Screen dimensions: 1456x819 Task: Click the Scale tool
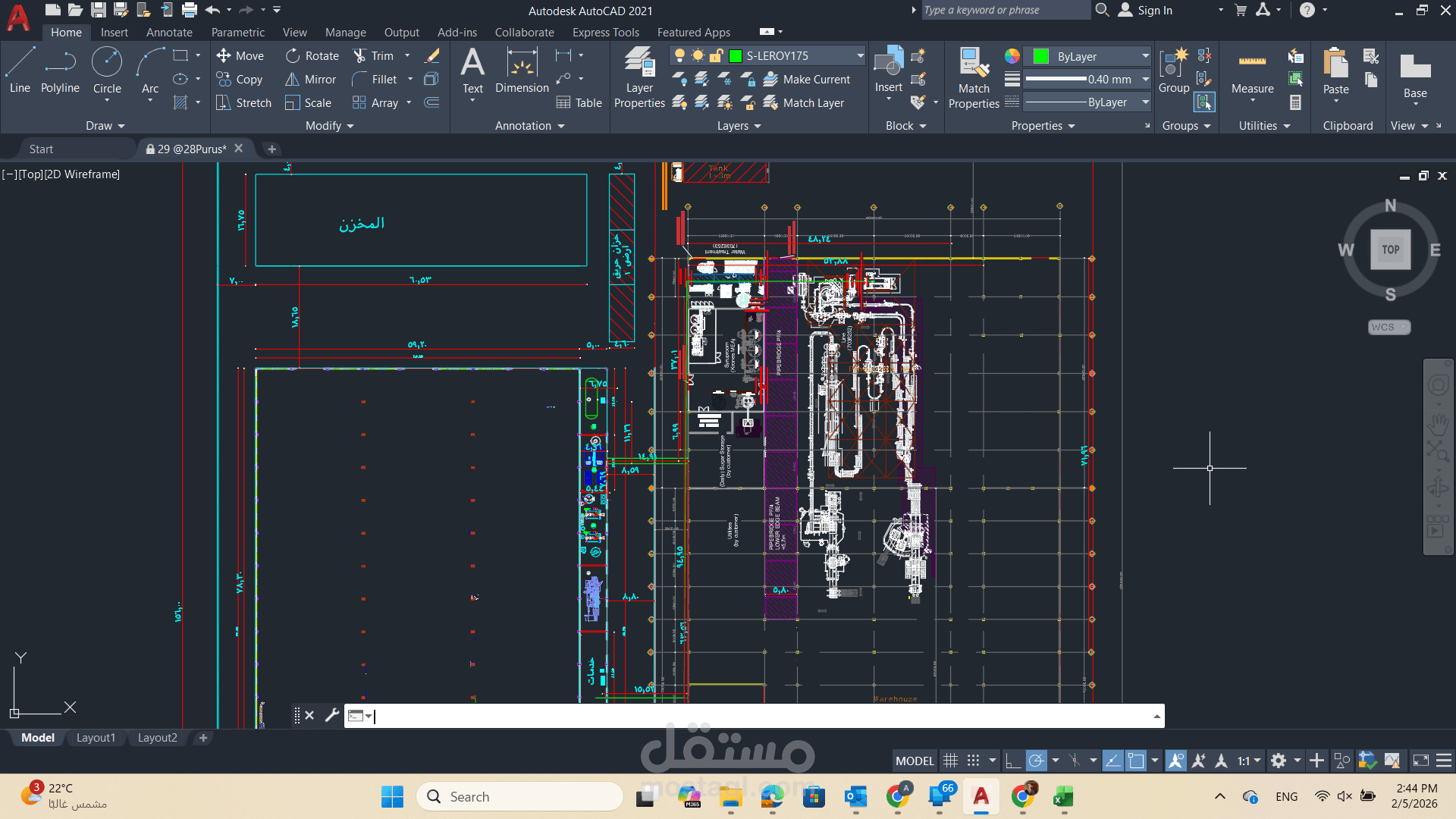(308, 102)
